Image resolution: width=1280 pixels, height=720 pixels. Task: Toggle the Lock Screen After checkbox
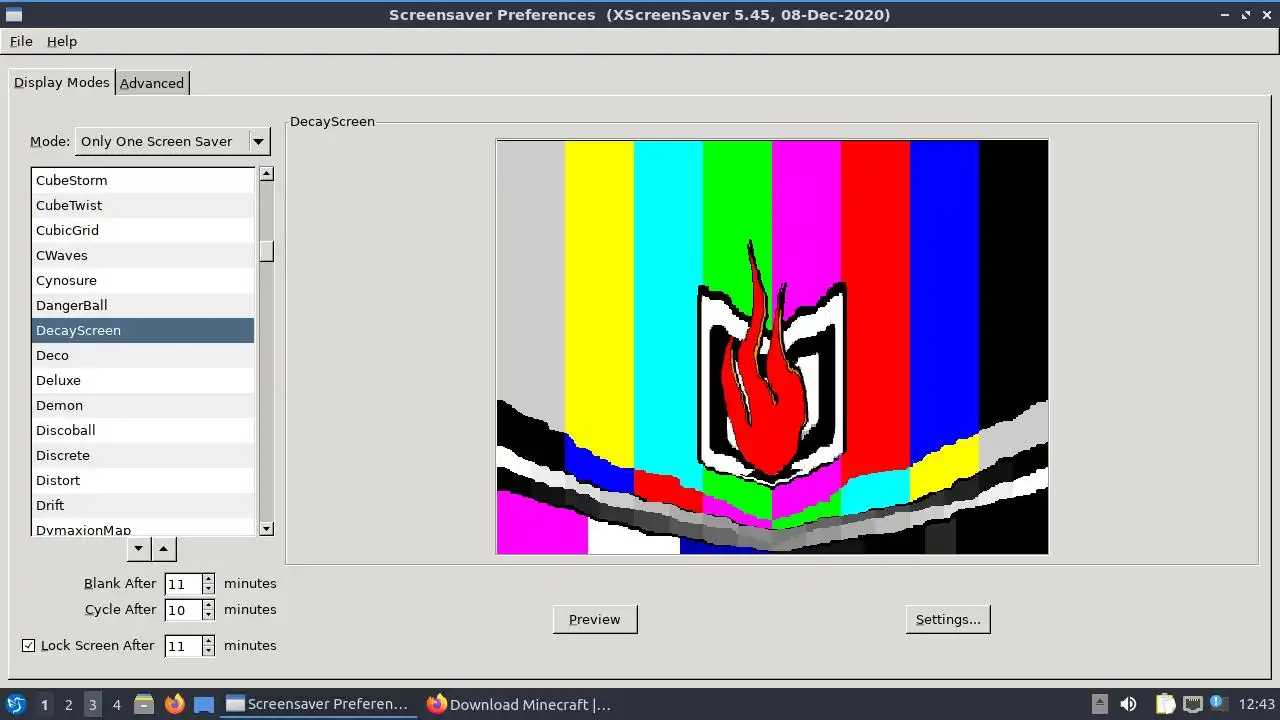tap(29, 645)
